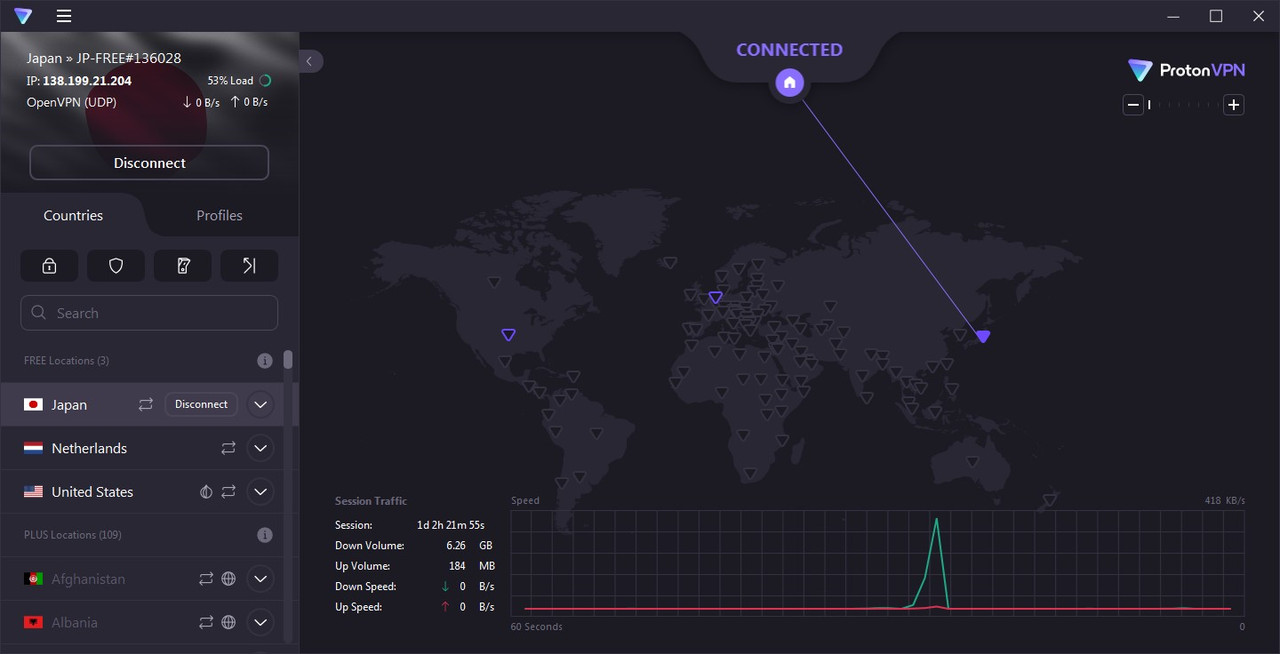Screen dimensions: 1280x654
Task: Show info for FREE Locations
Action: click(265, 360)
